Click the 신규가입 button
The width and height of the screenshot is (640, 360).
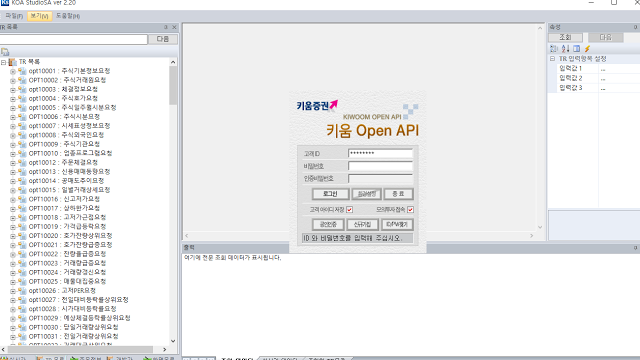pos(362,224)
